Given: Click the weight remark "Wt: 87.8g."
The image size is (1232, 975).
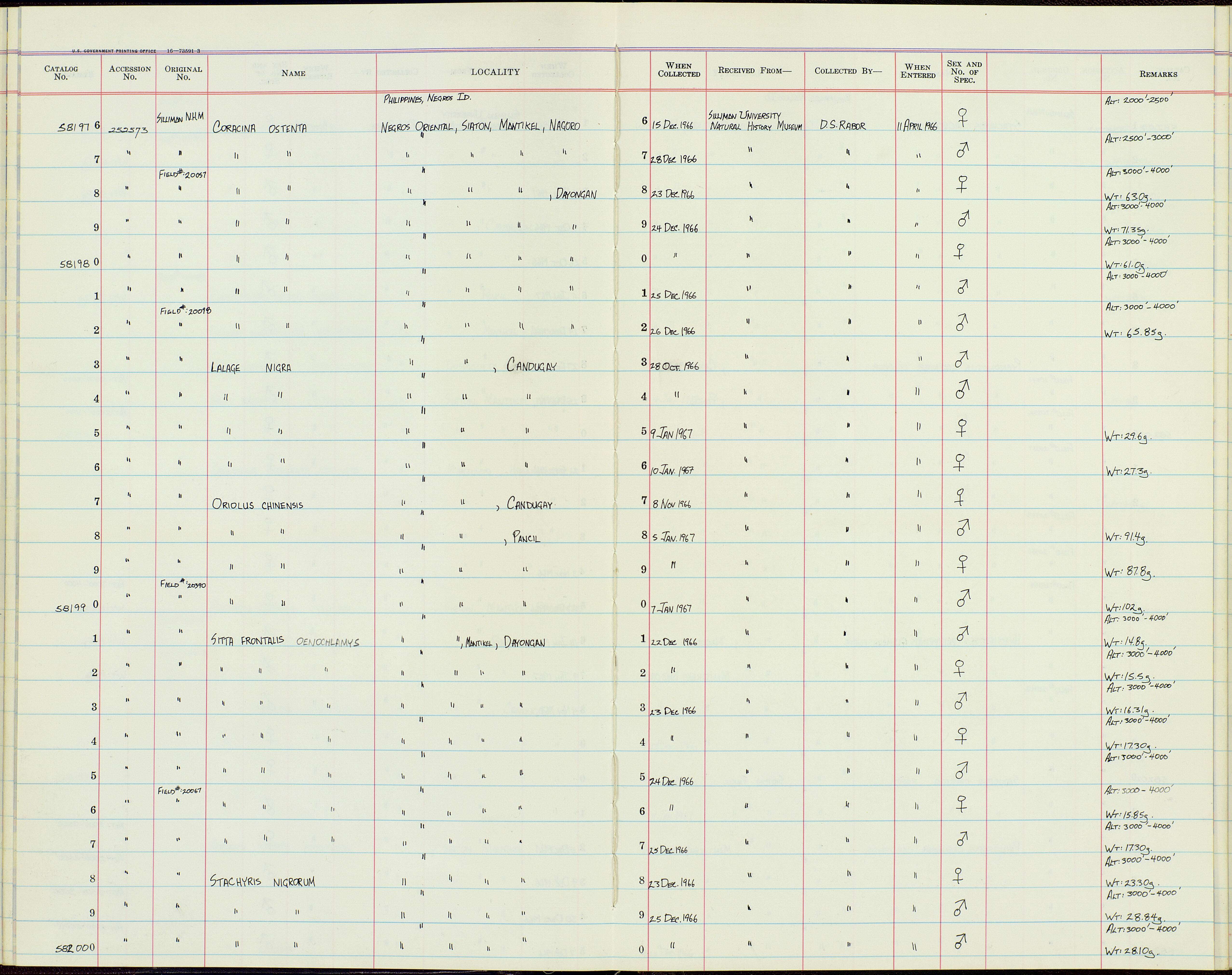Looking at the screenshot, I should 1130,573.
